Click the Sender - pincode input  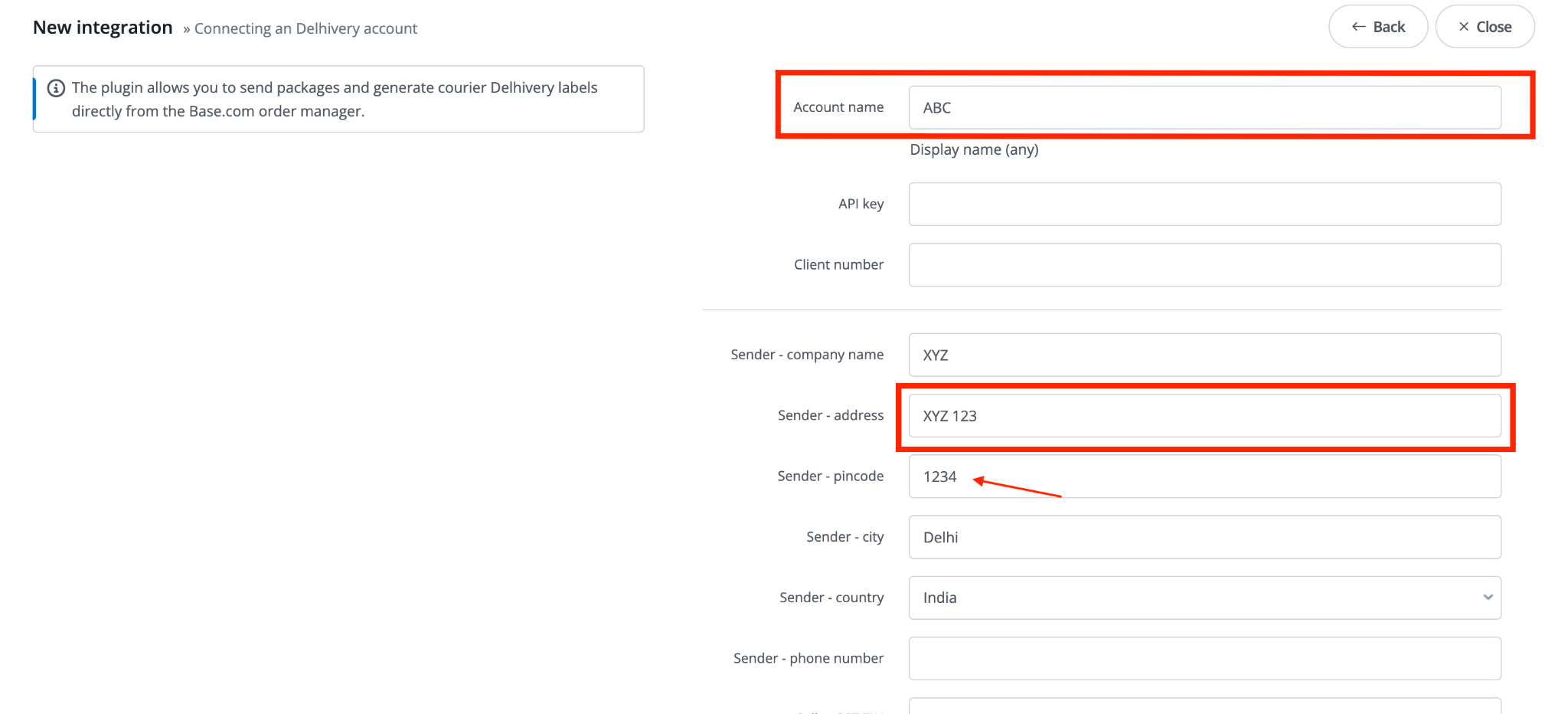point(1204,477)
